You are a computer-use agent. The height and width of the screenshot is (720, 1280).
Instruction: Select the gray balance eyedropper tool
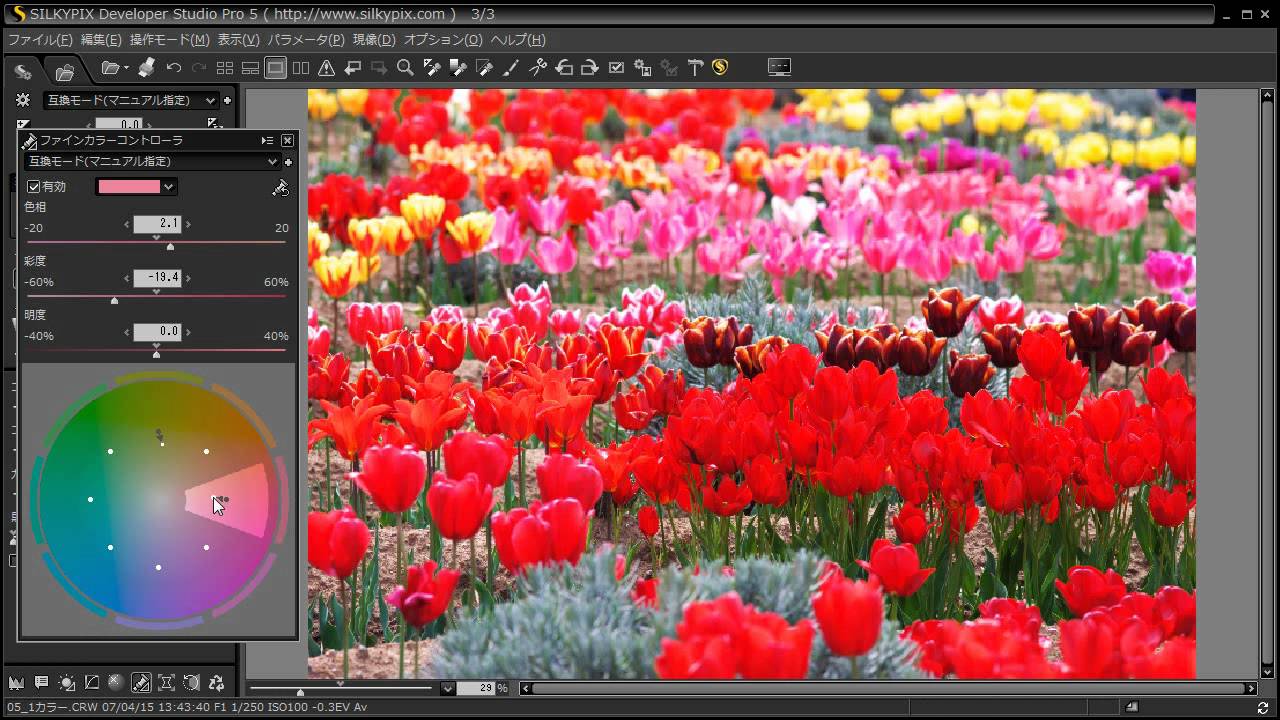[x=432, y=68]
